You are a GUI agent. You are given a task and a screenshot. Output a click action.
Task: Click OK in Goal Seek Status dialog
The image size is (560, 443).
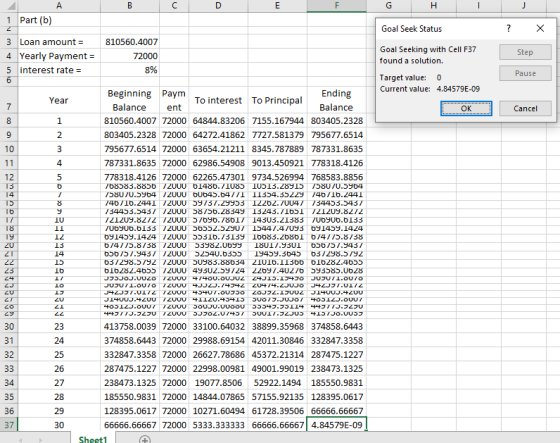point(466,109)
